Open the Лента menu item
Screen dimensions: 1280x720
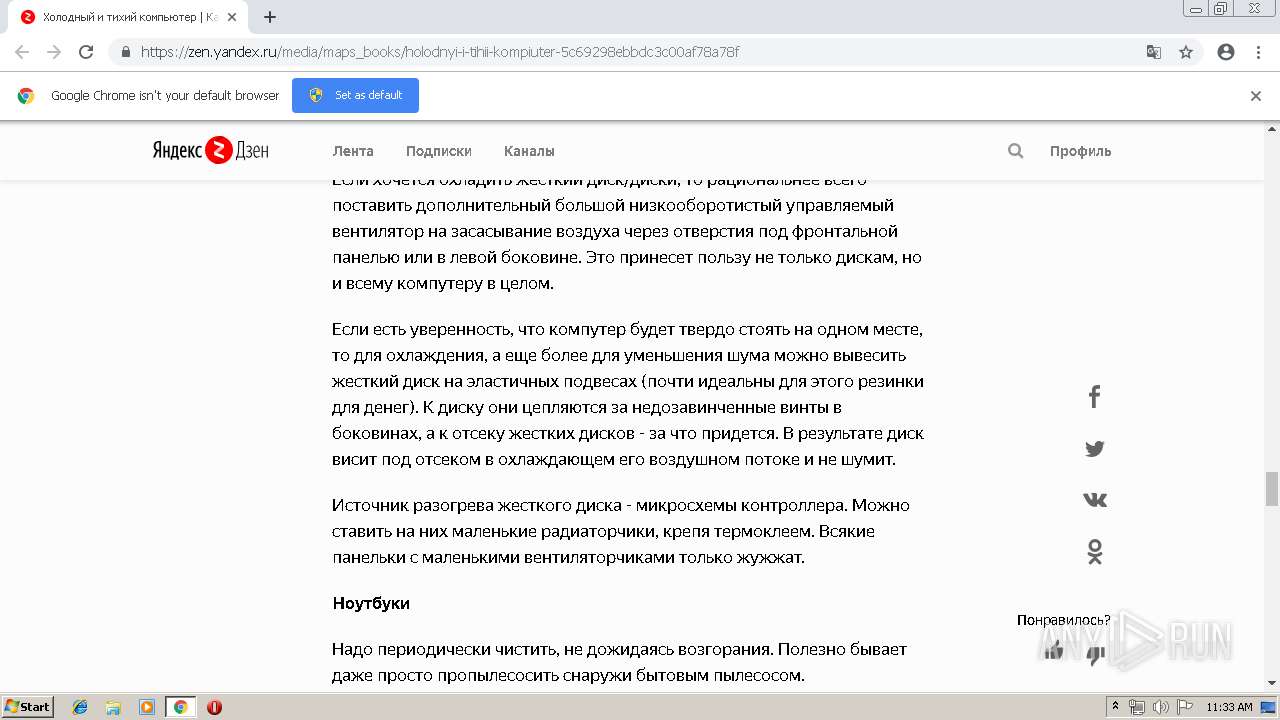(x=353, y=151)
